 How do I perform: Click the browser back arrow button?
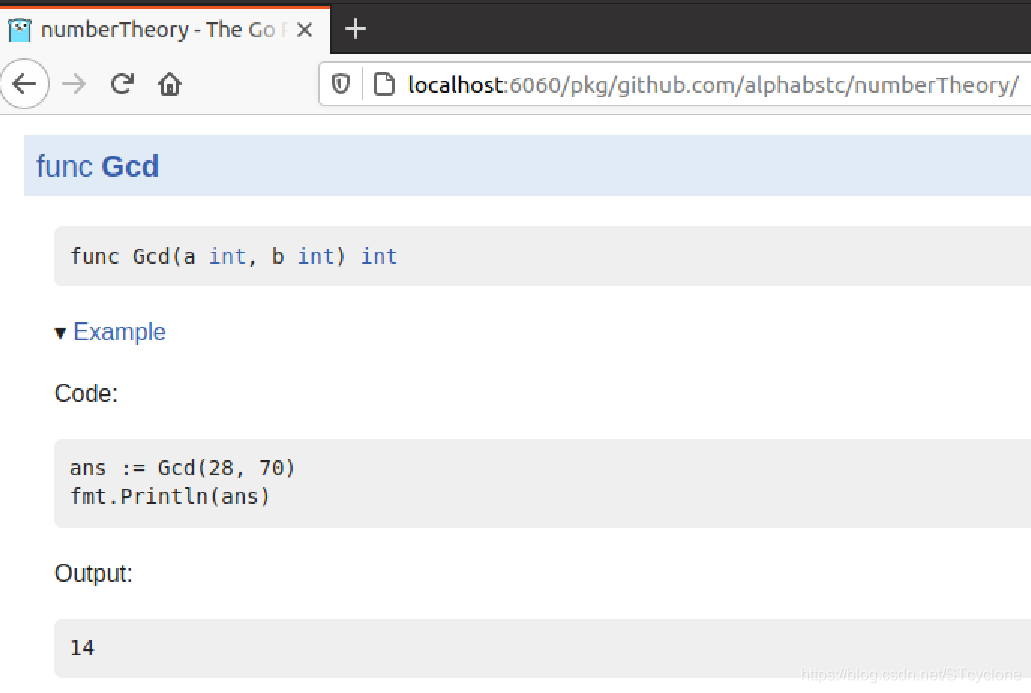(24, 84)
